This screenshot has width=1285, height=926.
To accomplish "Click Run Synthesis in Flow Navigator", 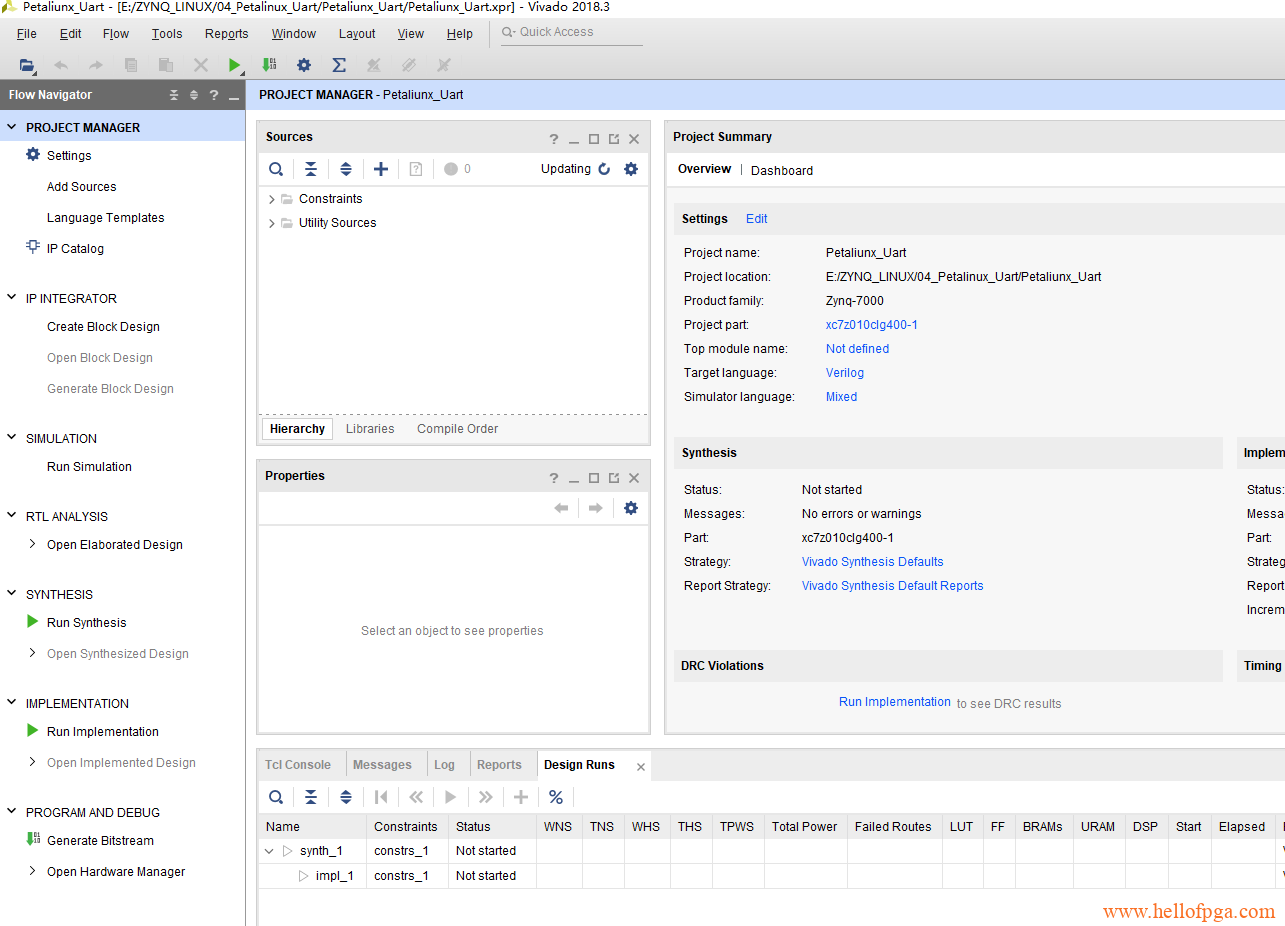I will (x=86, y=623).
